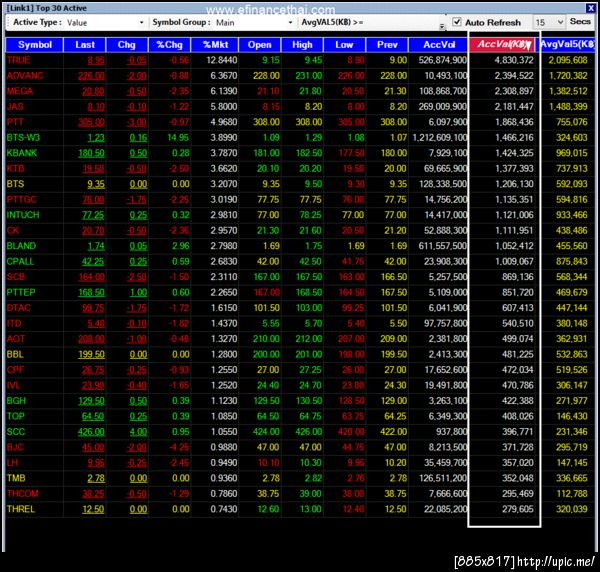Select the INTUCH symbol
The width and height of the screenshot is (600, 572).
[x=23, y=215]
